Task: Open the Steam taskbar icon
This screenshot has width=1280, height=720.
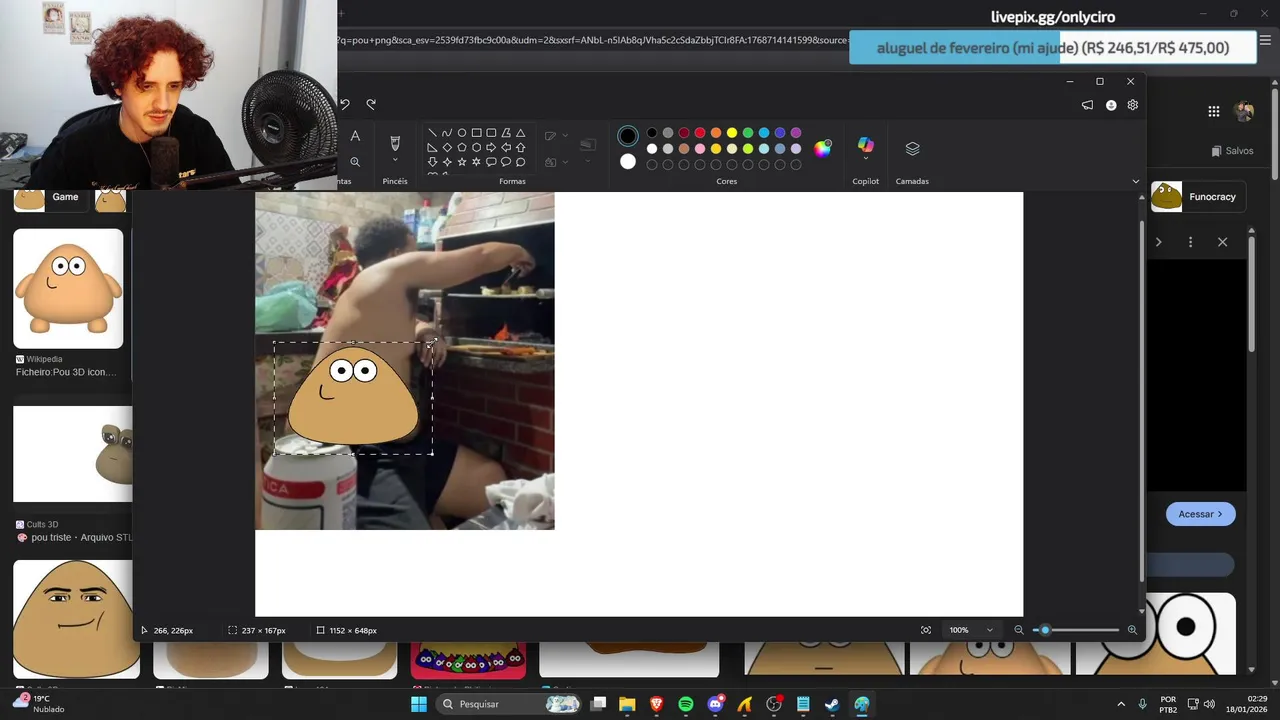Action: (832, 704)
